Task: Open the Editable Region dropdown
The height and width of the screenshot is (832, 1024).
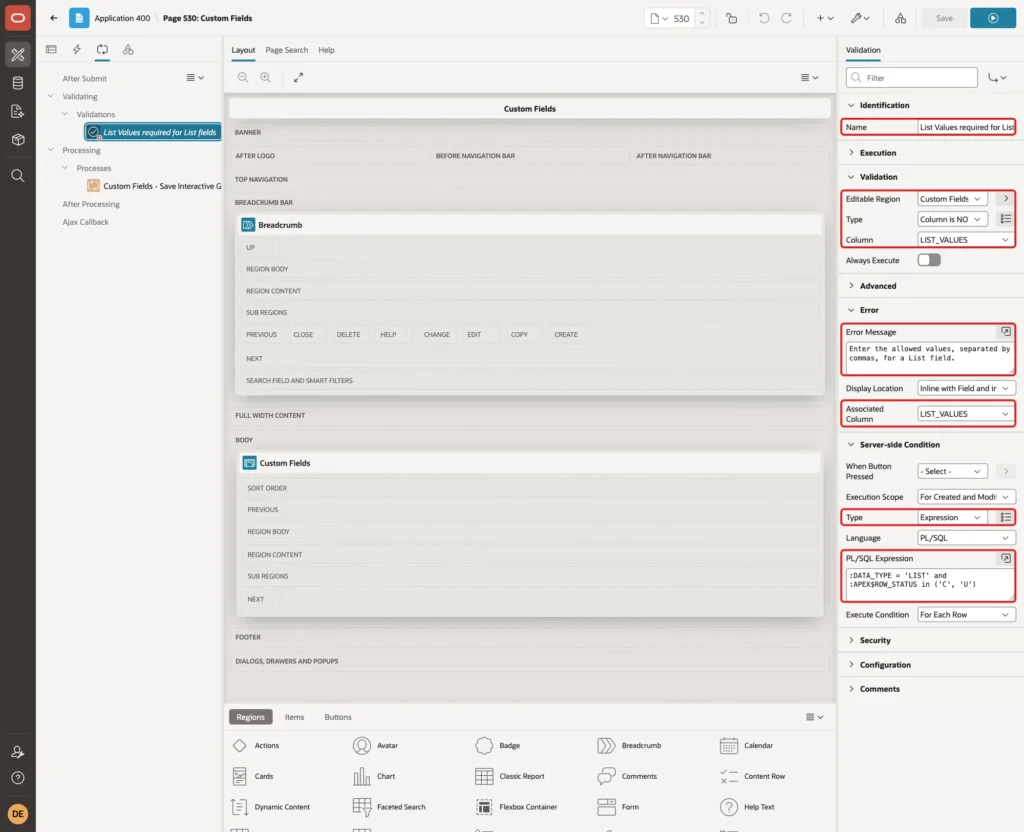Action: [952, 199]
